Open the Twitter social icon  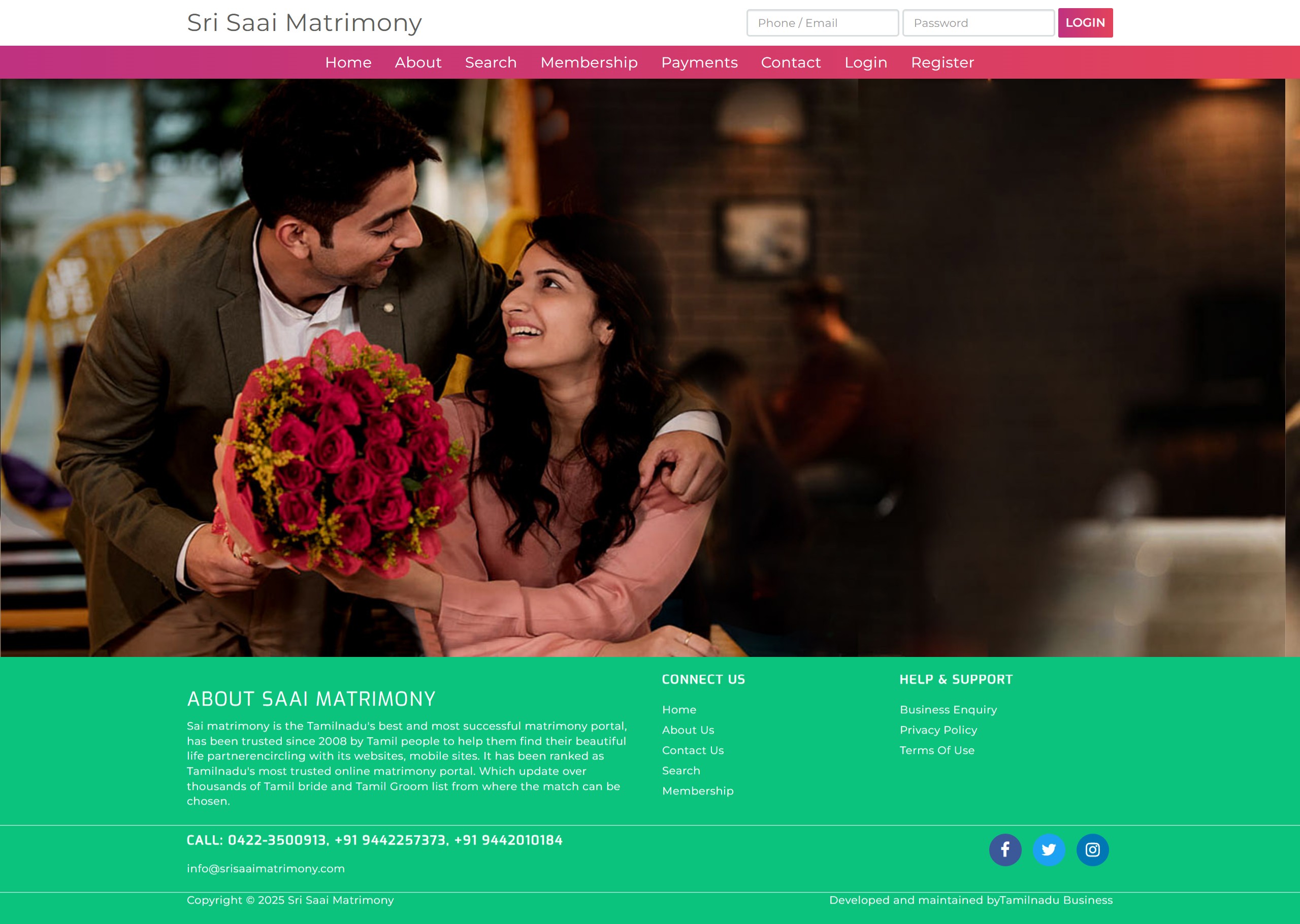(x=1049, y=849)
